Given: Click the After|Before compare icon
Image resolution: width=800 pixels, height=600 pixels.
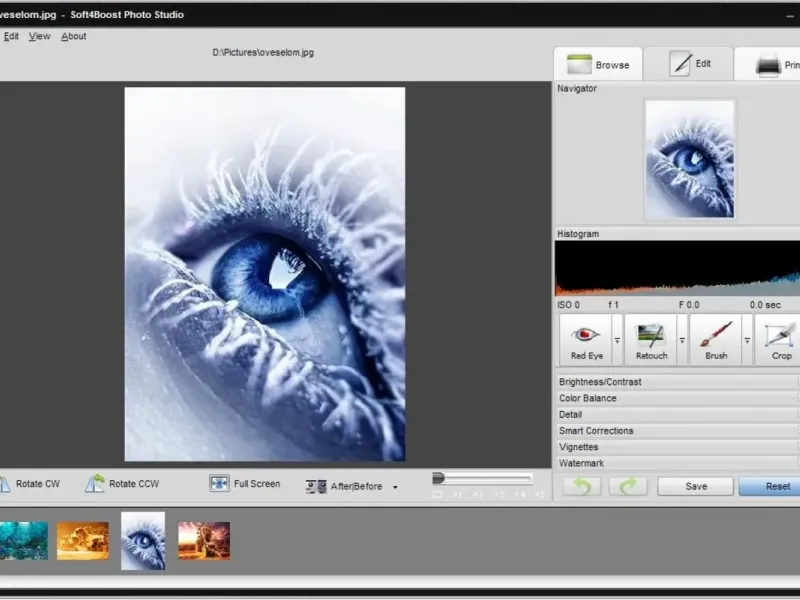Looking at the screenshot, I should (x=316, y=486).
